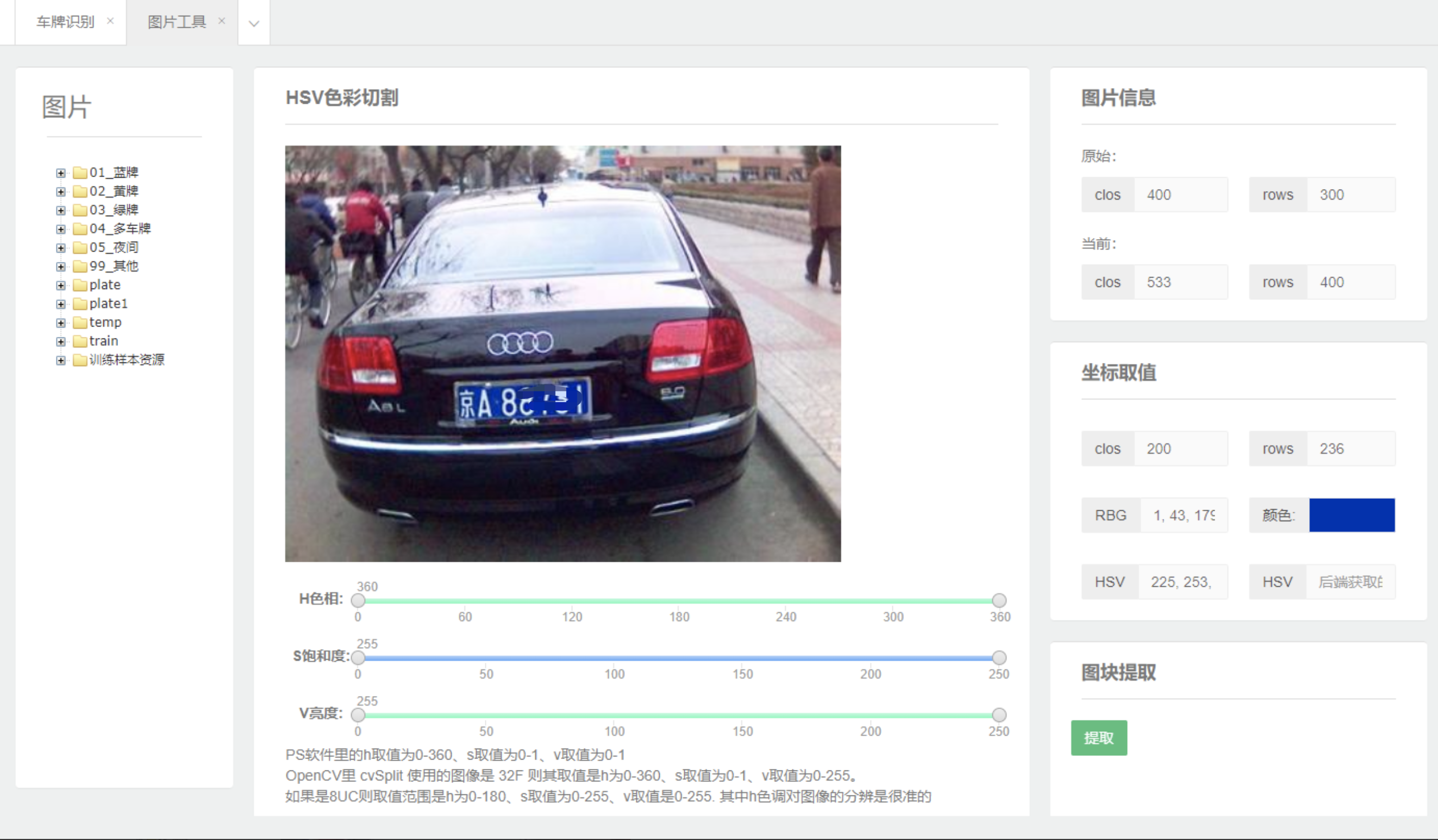Screen dimensions: 1438x840
Task: Close the 车牌识别 tab
Action: 110,21
